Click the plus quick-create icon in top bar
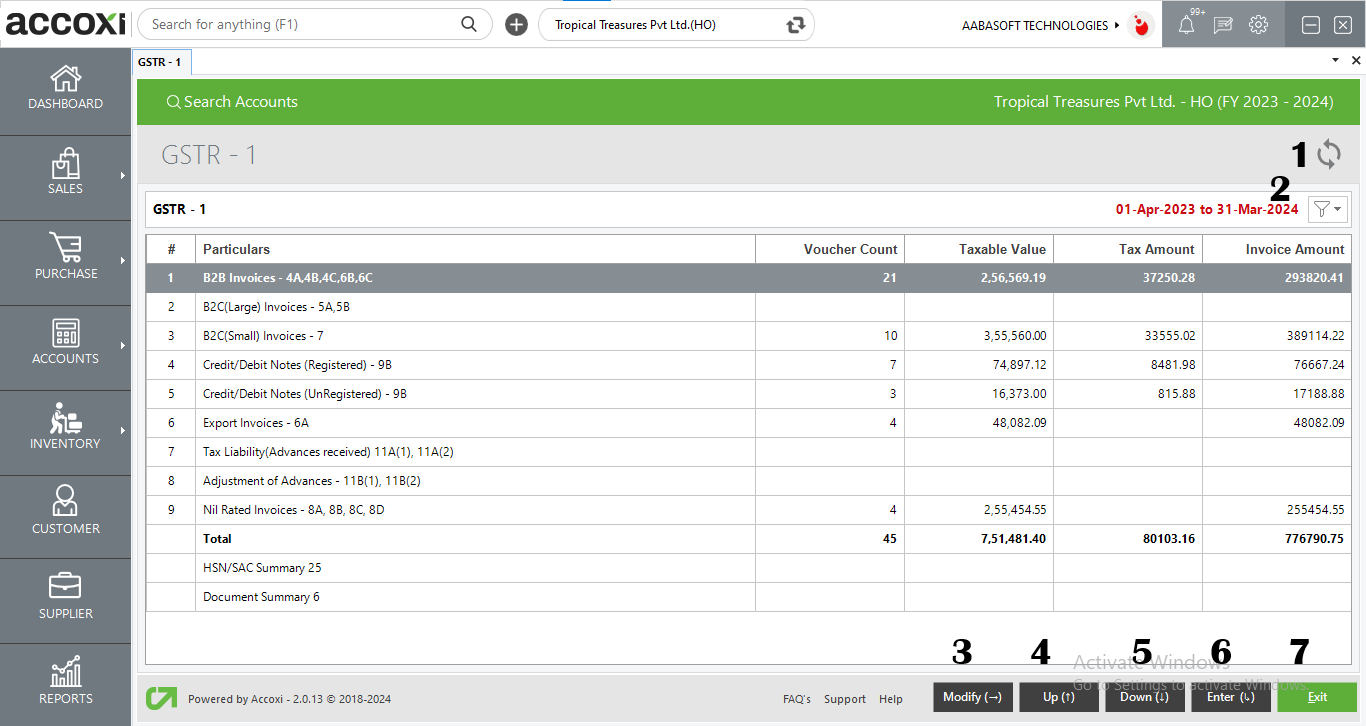The height and width of the screenshot is (726, 1366). click(x=516, y=25)
